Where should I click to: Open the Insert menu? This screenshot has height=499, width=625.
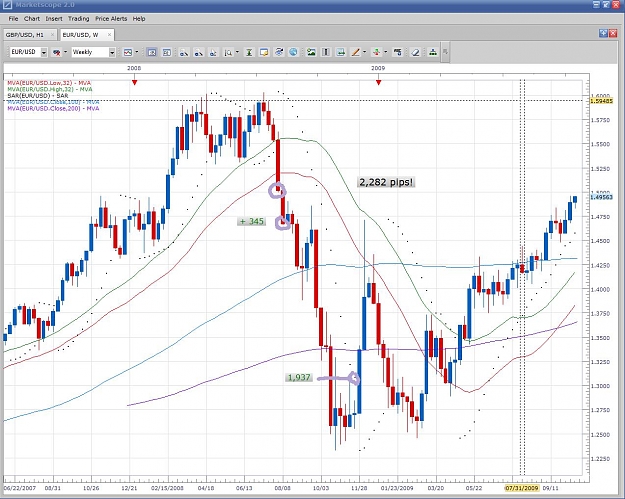pyautogui.click(x=54, y=19)
